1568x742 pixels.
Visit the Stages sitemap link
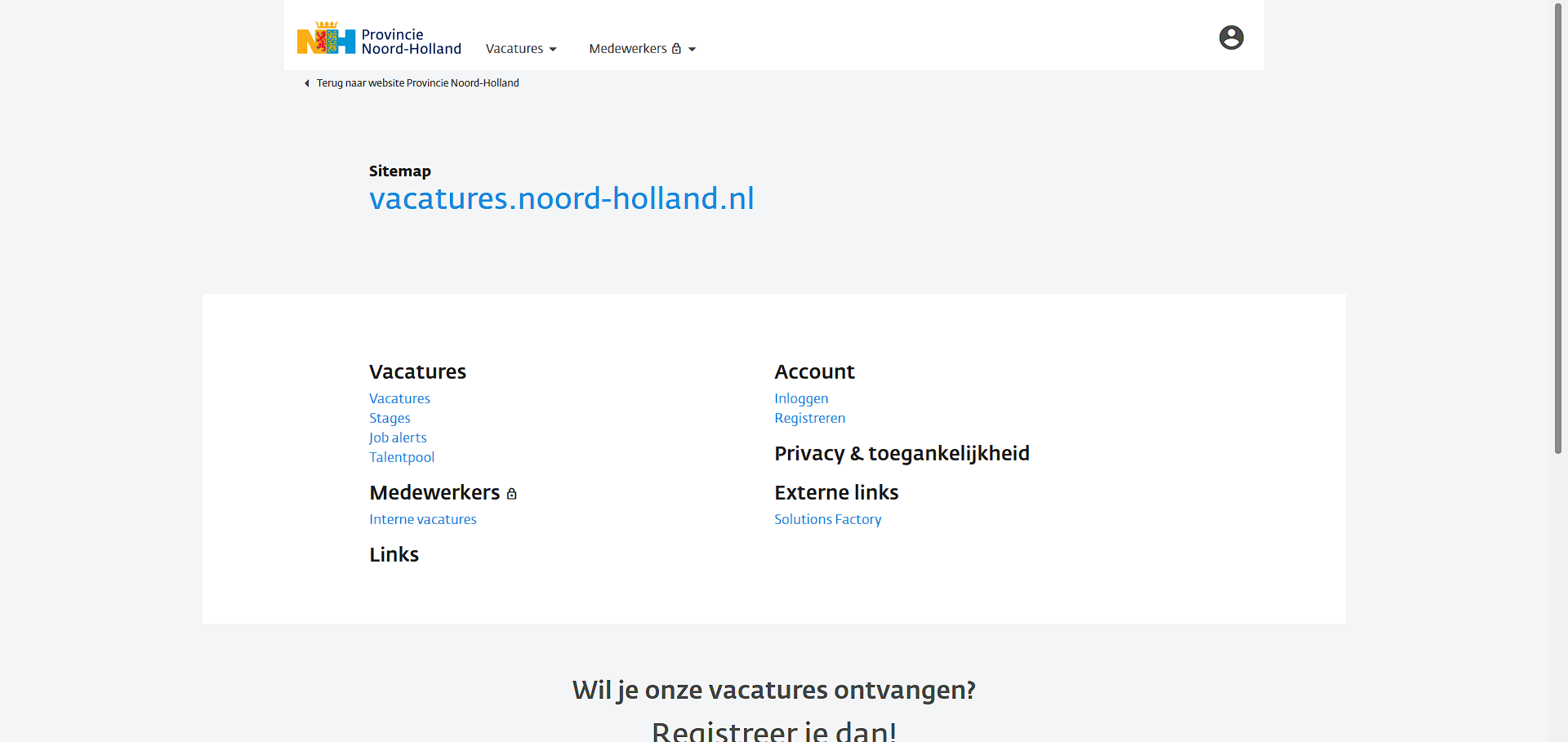coord(390,418)
